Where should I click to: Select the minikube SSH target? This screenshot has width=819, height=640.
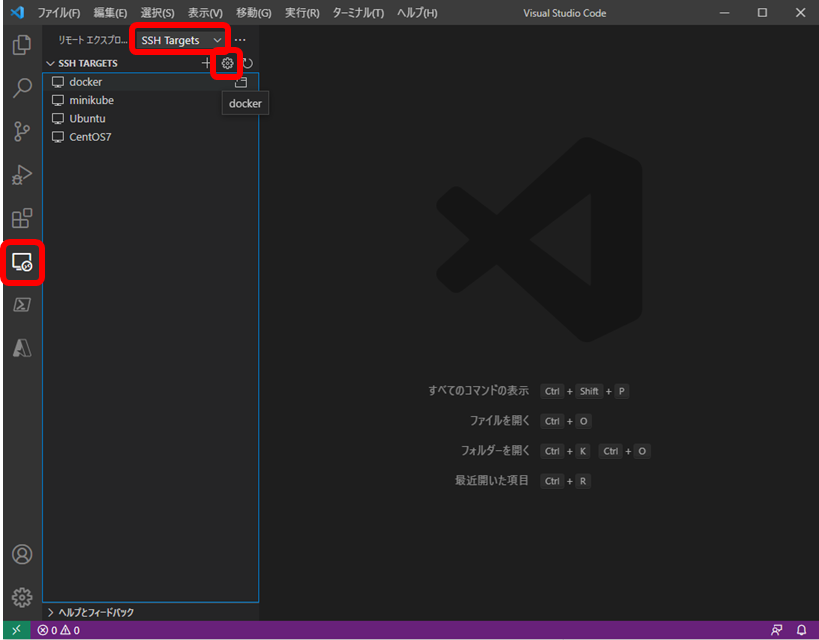(150, 100)
